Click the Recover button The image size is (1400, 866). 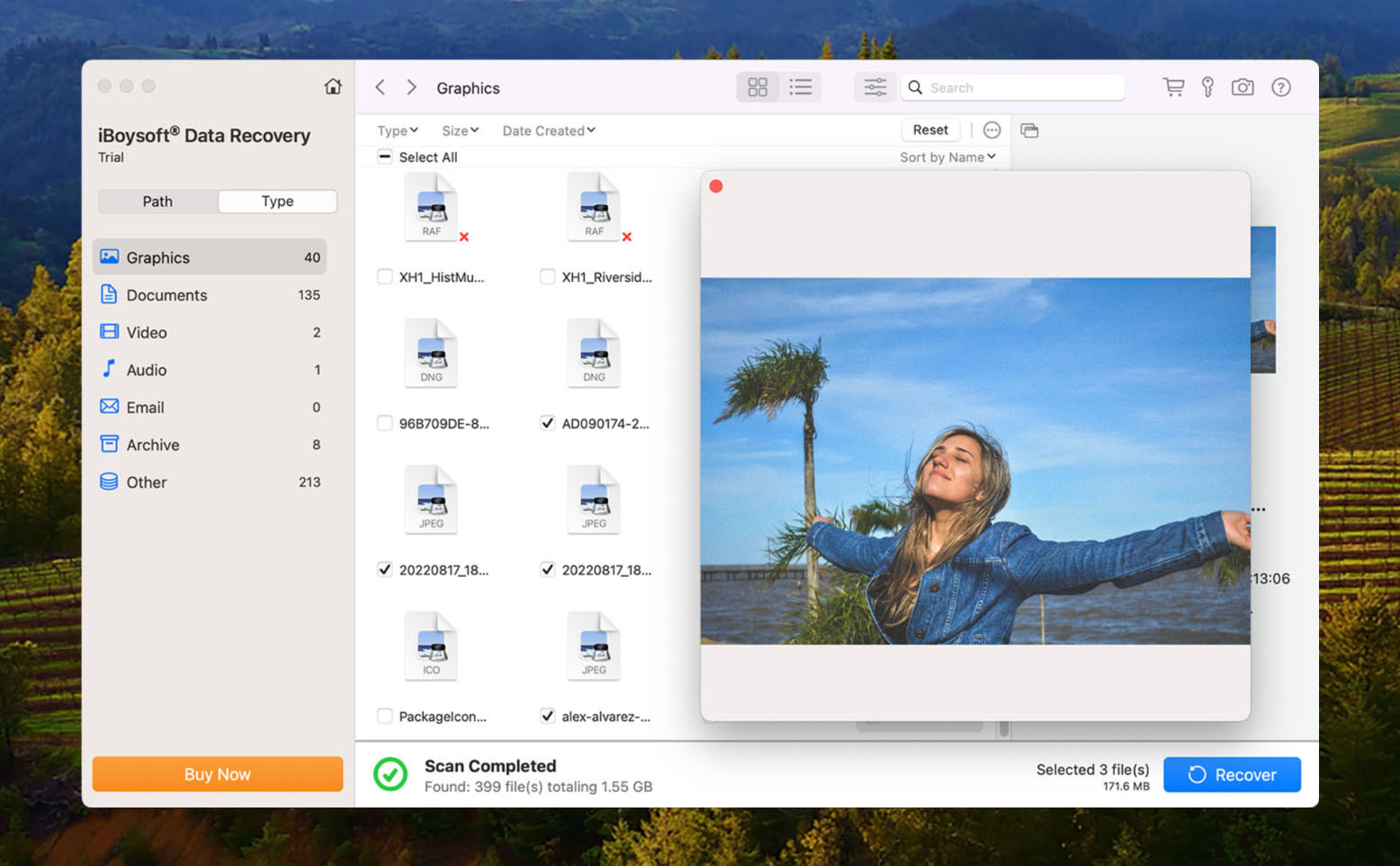1232,774
